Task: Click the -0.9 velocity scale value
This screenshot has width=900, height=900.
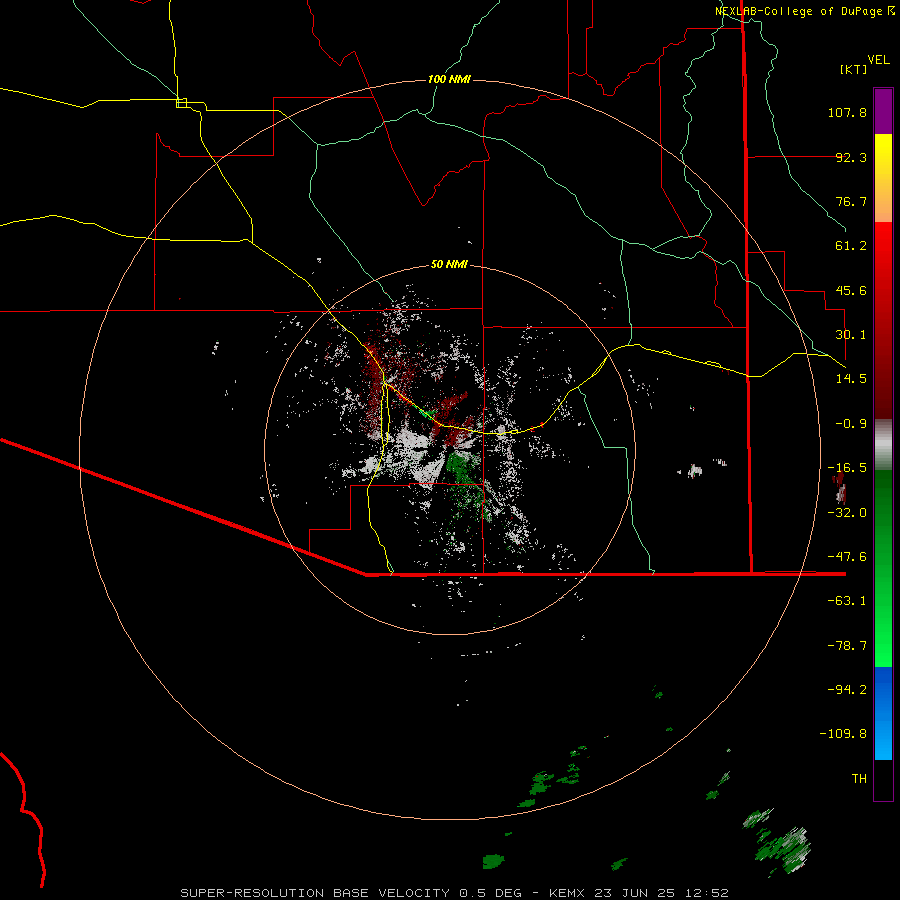Action: pyautogui.click(x=851, y=424)
